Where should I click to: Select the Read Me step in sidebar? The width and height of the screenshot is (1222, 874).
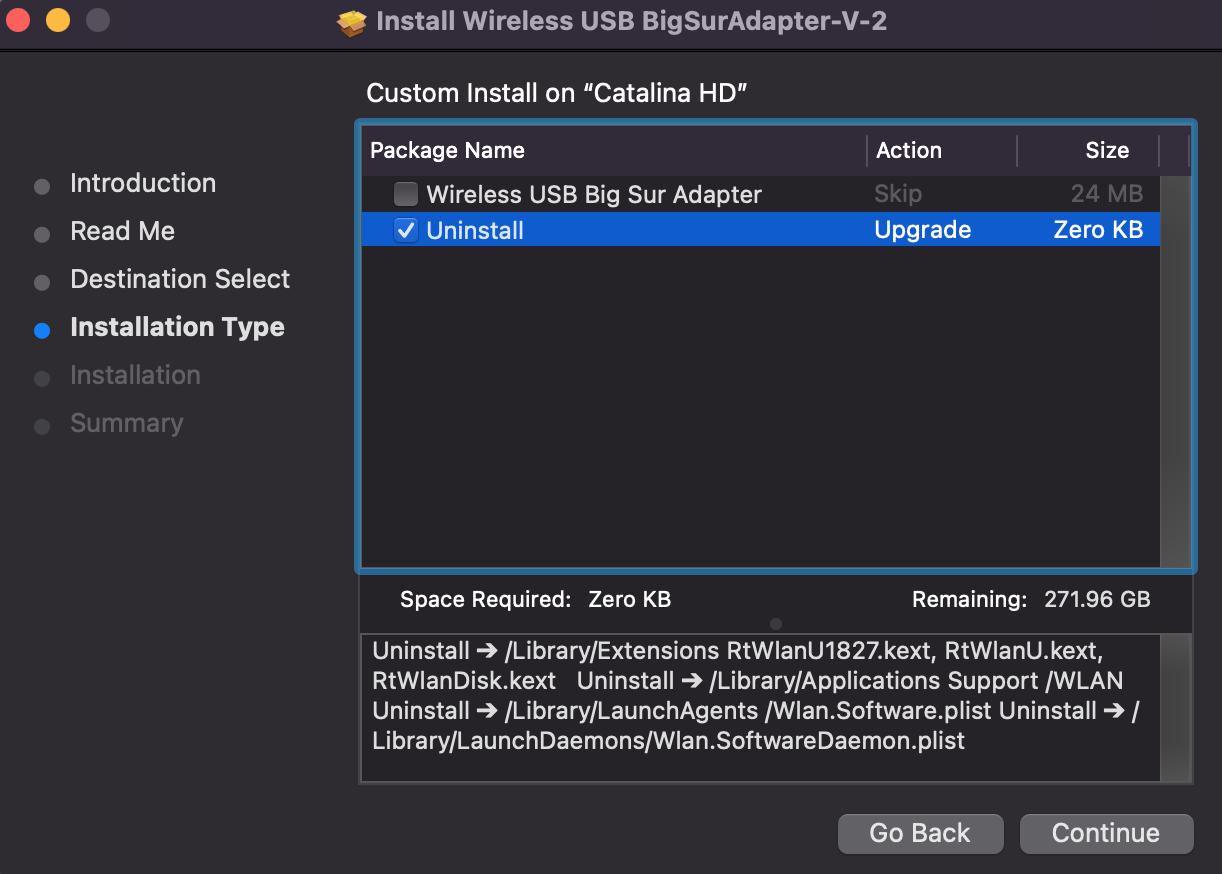click(x=122, y=231)
